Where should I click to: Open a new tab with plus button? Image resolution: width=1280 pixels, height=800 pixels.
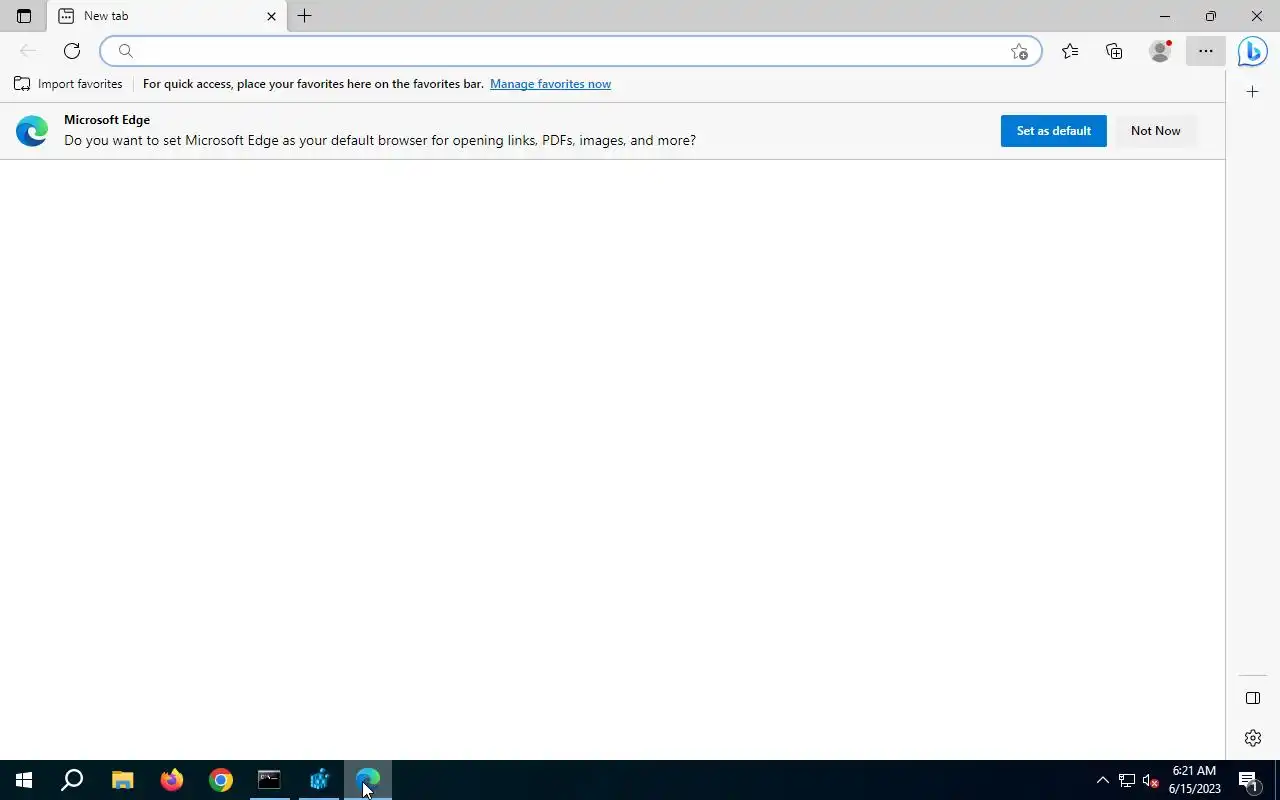(305, 16)
